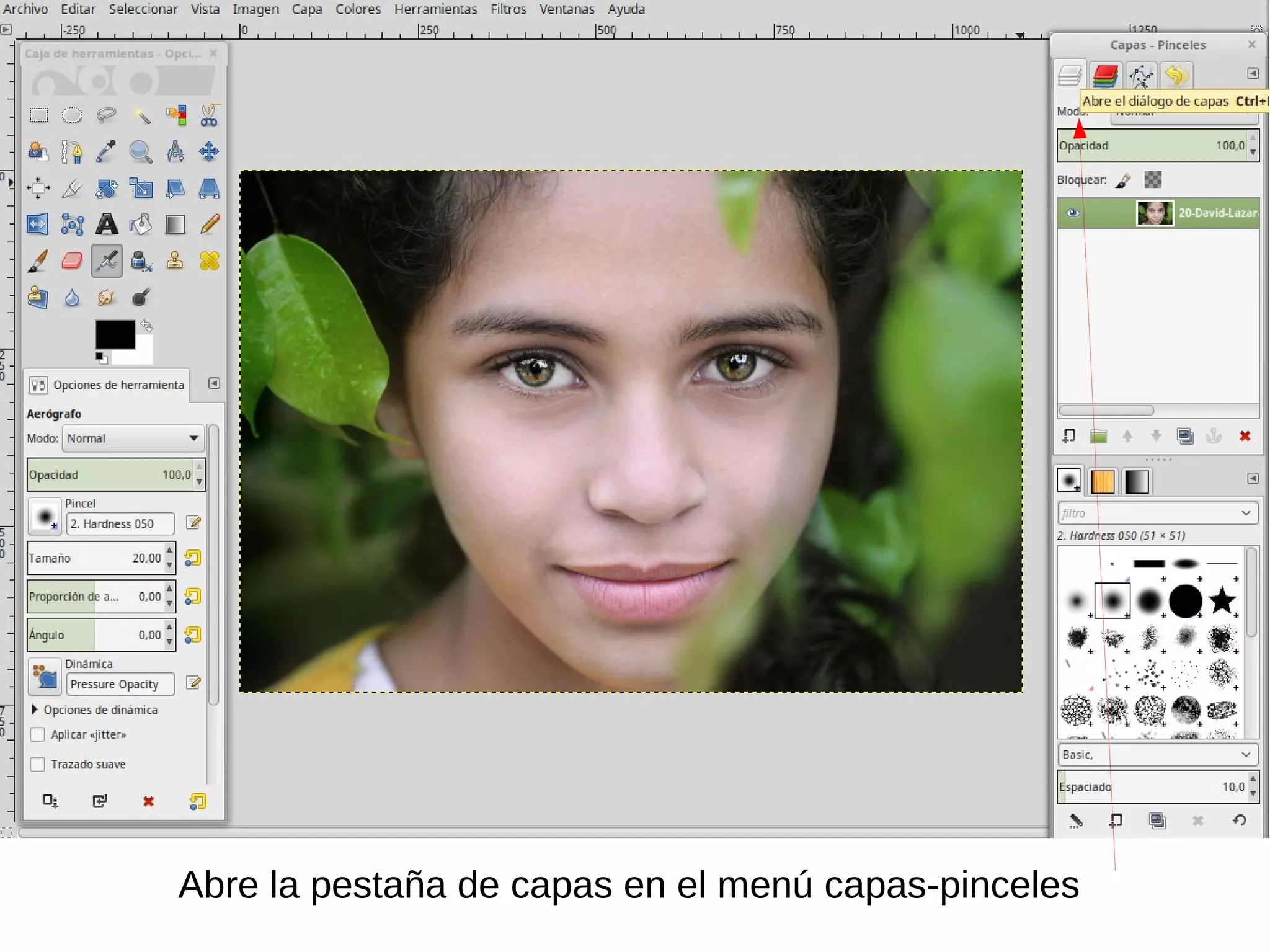1270x952 pixels.
Task: Select the Zoom magnifier tool
Action: (x=141, y=152)
